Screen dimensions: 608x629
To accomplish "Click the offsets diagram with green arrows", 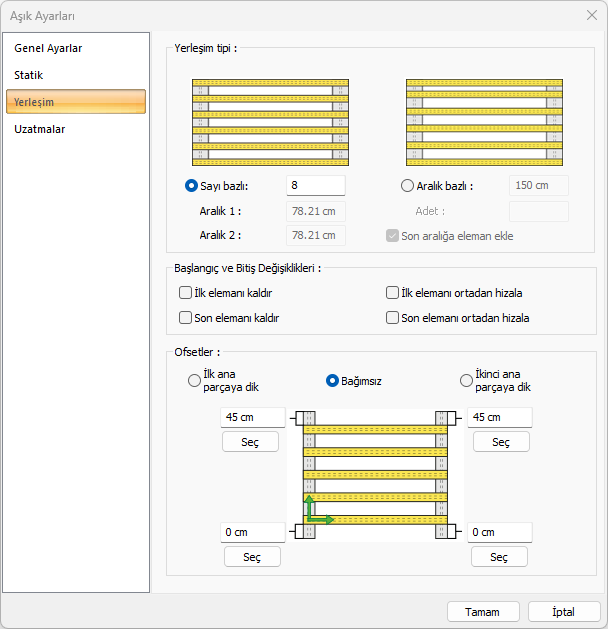I will (376, 474).
